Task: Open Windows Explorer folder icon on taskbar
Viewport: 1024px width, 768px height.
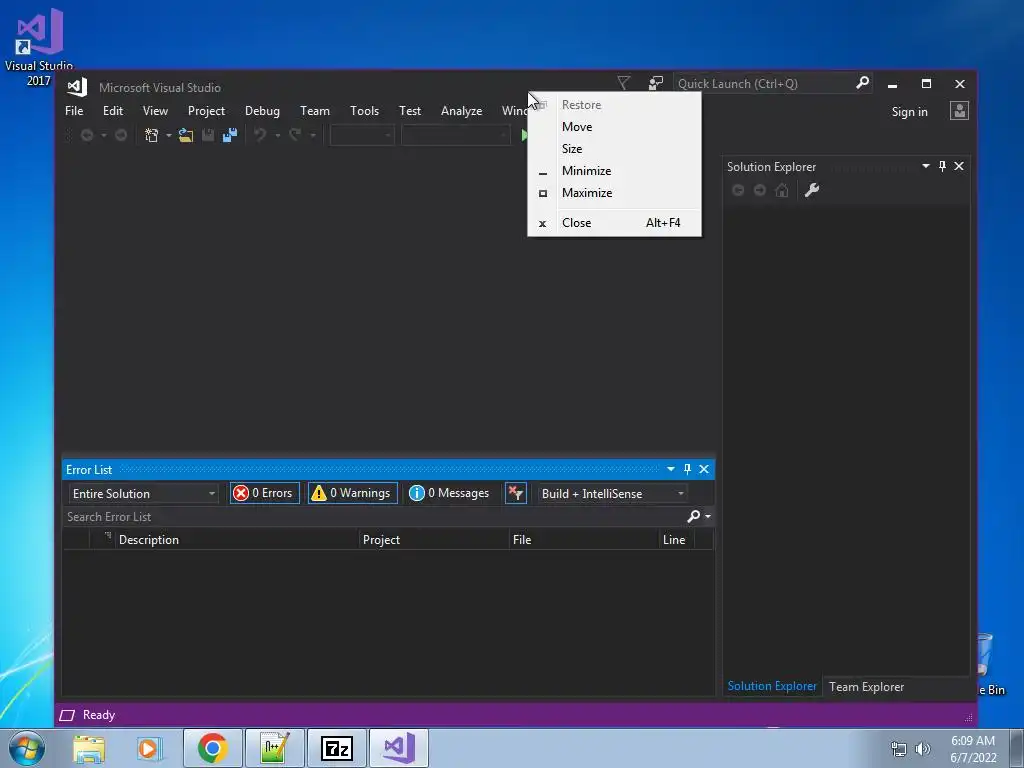Action: tap(89, 748)
